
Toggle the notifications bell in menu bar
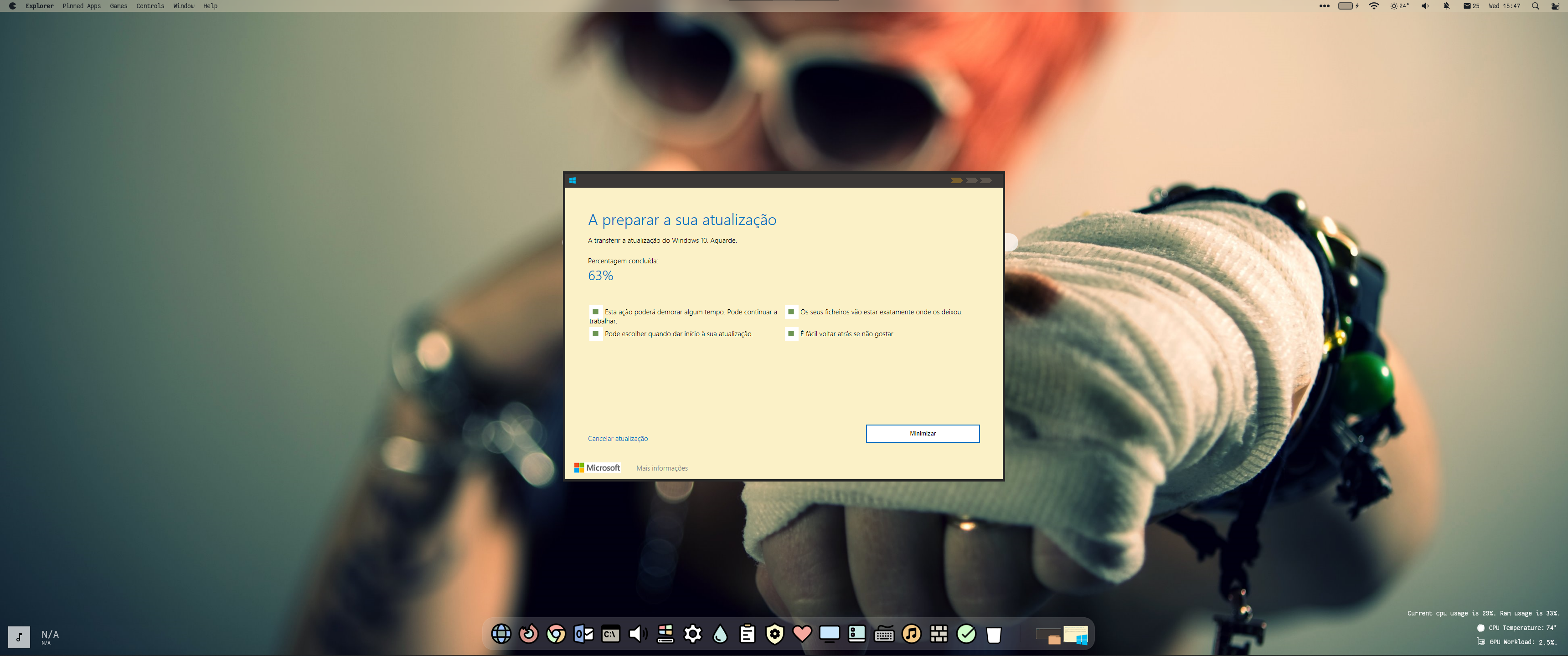tap(1446, 6)
